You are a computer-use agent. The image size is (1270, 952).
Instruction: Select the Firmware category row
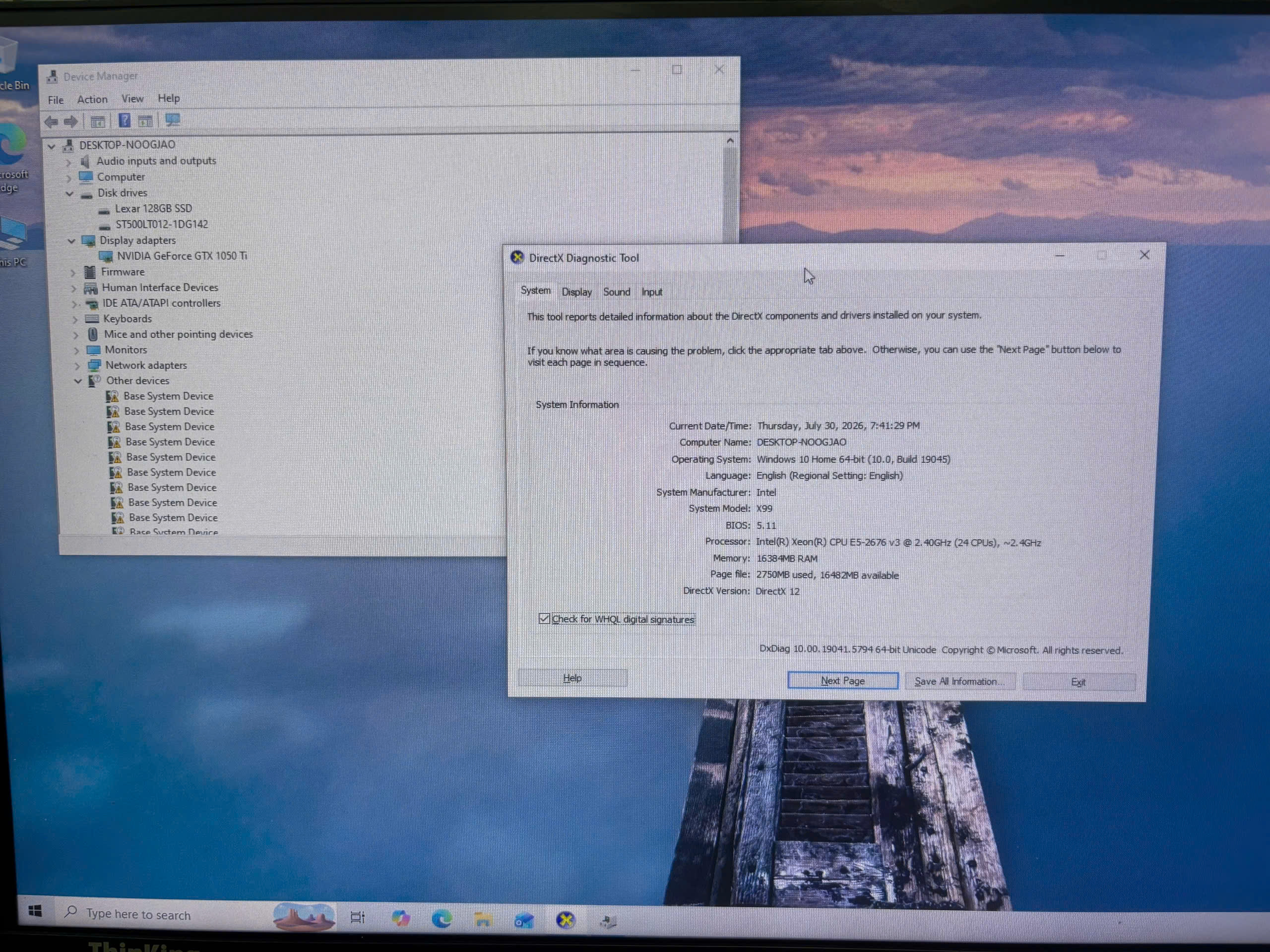click(123, 272)
